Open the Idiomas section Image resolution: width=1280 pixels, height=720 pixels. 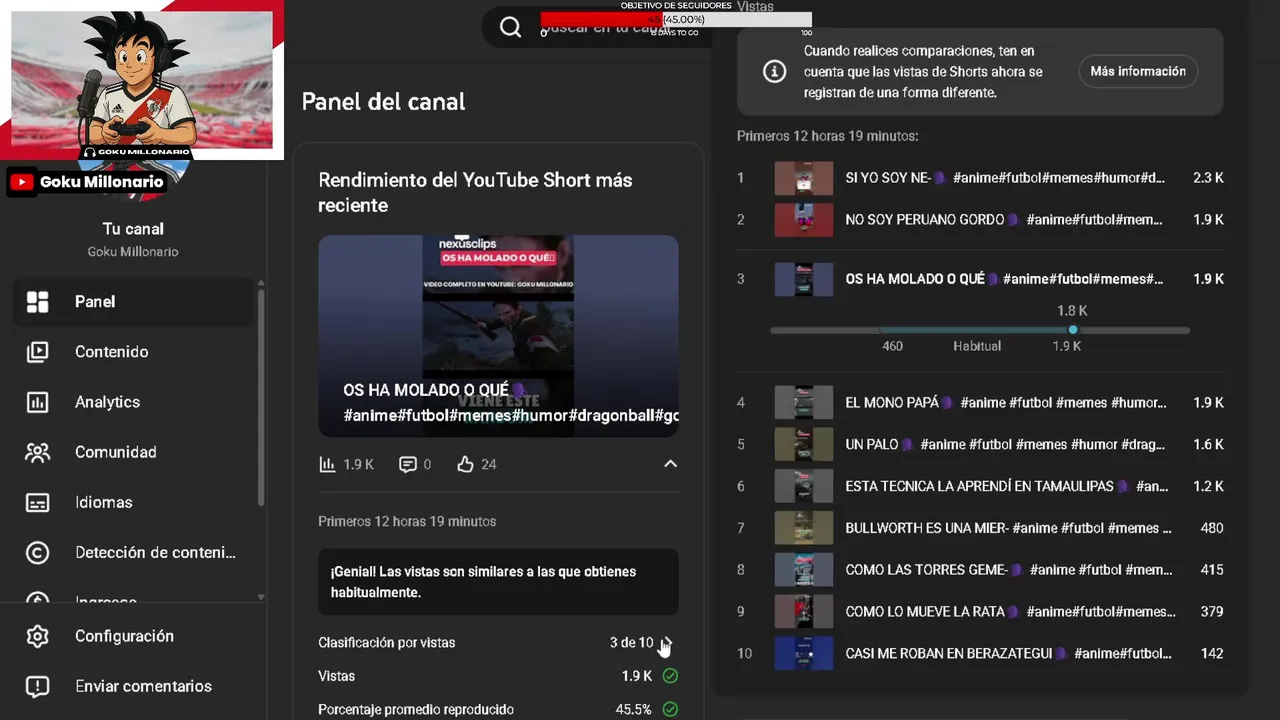tap(133, 502)
